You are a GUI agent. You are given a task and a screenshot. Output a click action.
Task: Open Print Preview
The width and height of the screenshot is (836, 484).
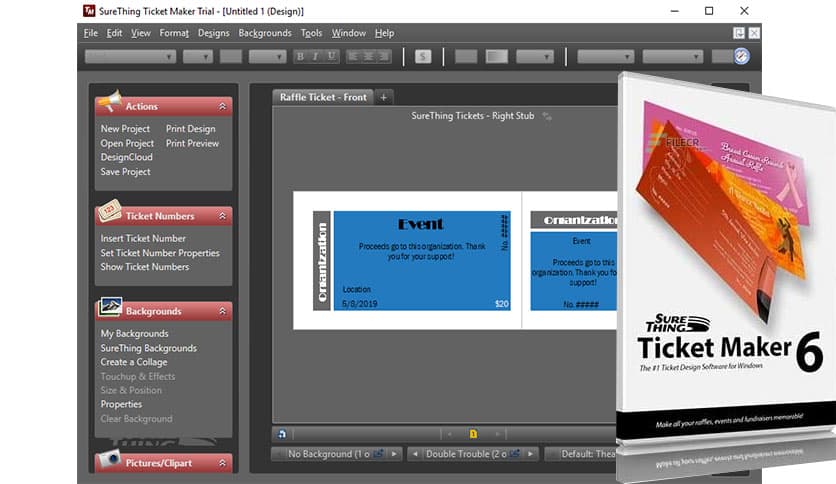coord(192,143)
